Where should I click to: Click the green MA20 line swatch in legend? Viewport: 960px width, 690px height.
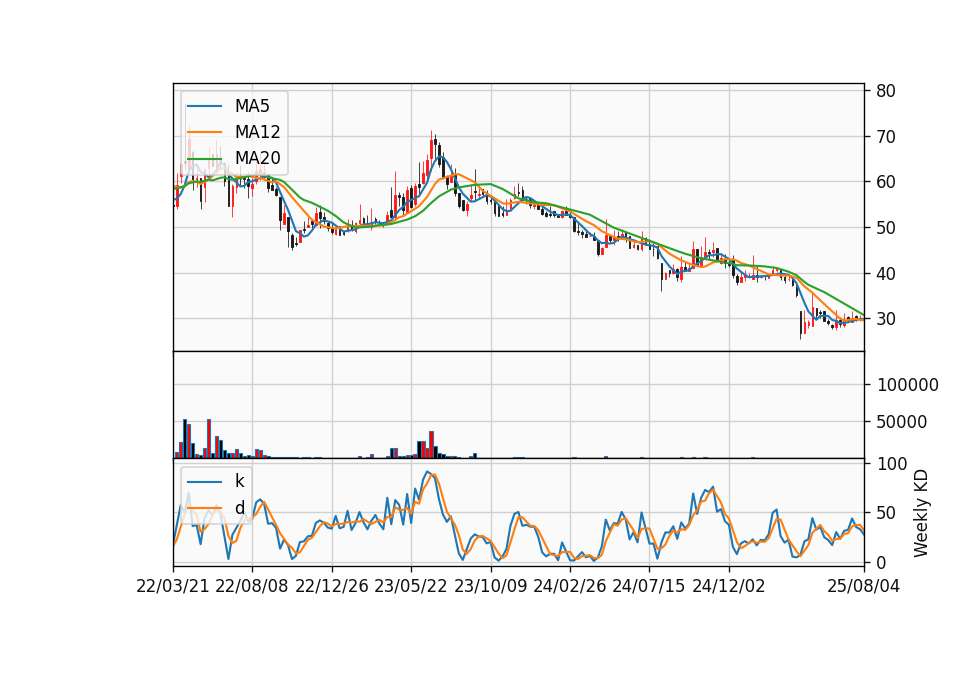click(x=204, y=158)
